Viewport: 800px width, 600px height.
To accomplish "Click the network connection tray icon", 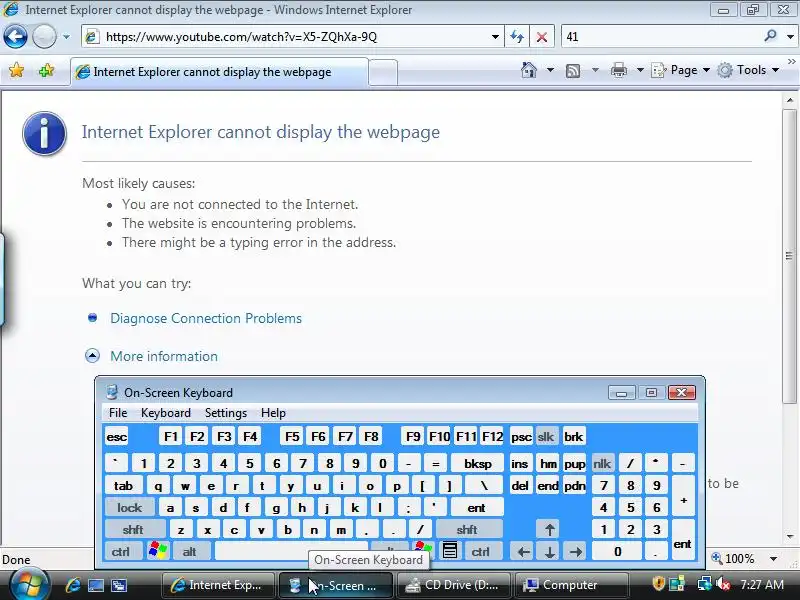I will (x=705, y=583).
